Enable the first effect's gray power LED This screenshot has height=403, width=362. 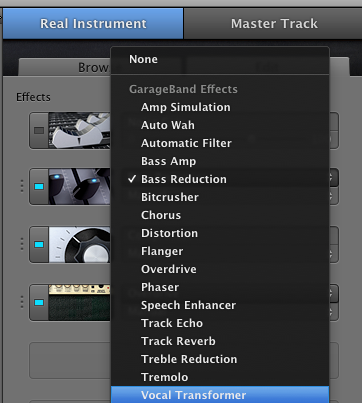[39, 130]
